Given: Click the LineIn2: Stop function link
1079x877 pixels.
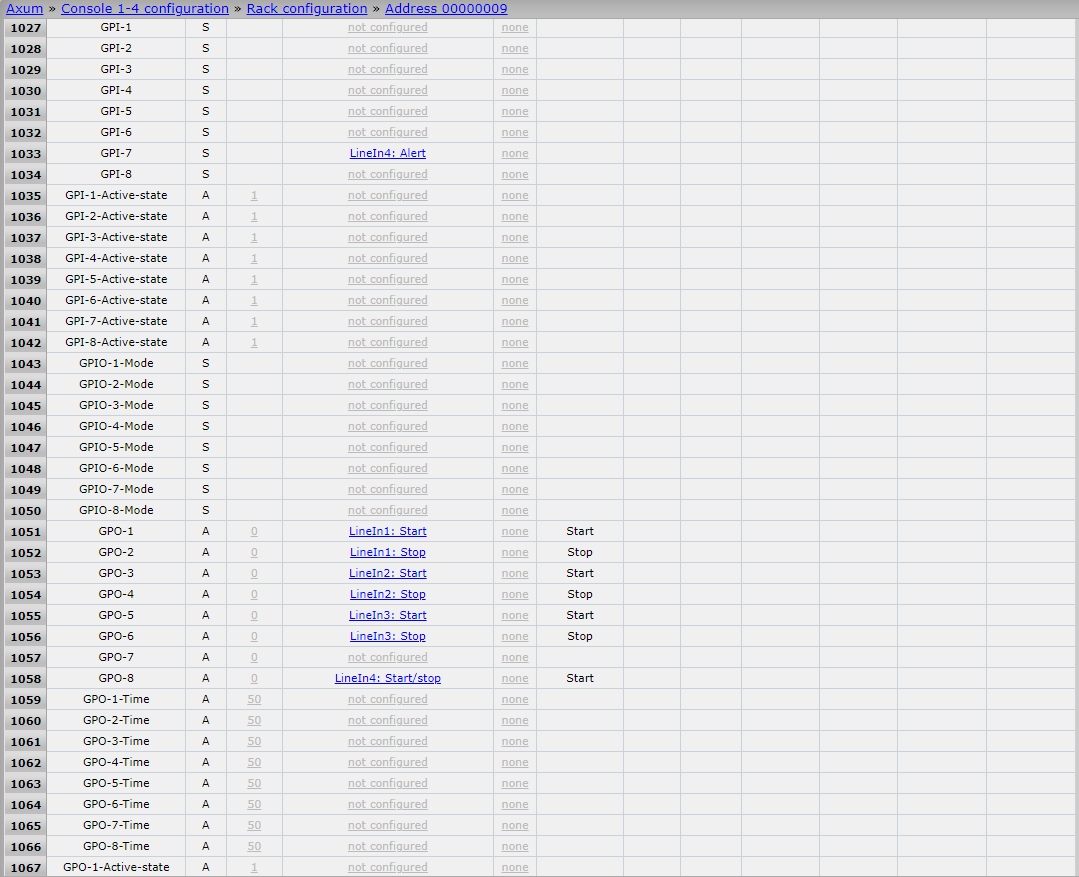Looking at the screenshot, I should pos(387,595).
